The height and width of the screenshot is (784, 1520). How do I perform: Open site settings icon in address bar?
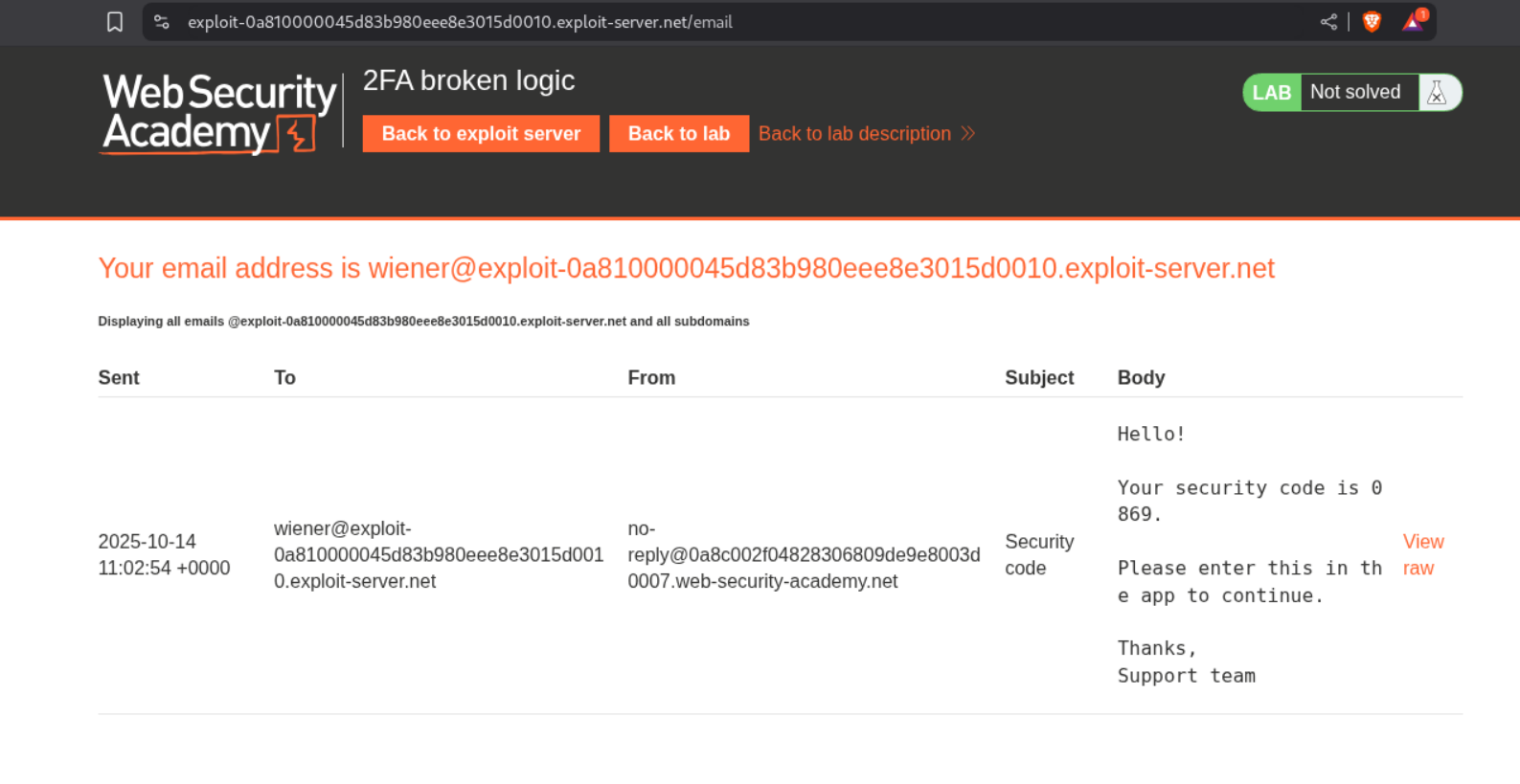click(x=162, y=22)
